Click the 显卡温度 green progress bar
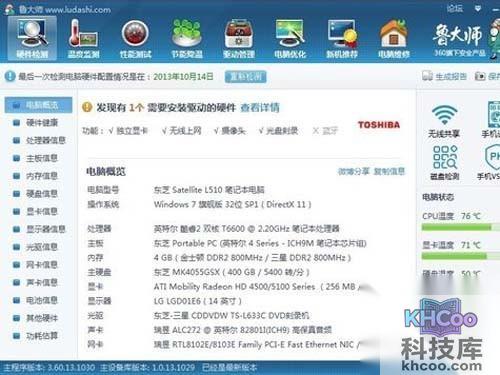This screenshot has height=375, width=500. tap(460, 256)
